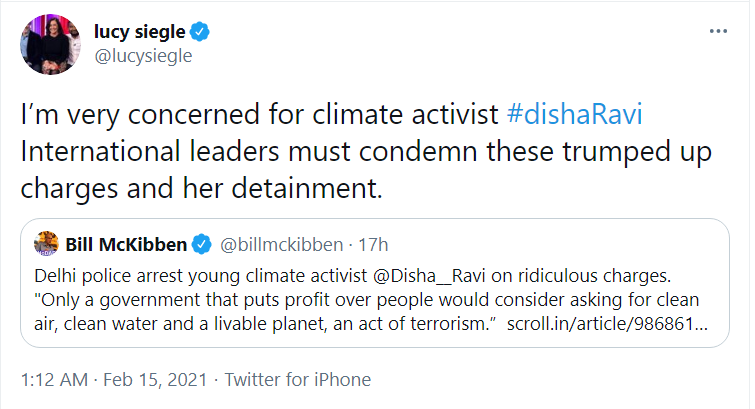Click the Bill McKibben display name
Viewport: 755px width, 409px height.
[126, 245]
